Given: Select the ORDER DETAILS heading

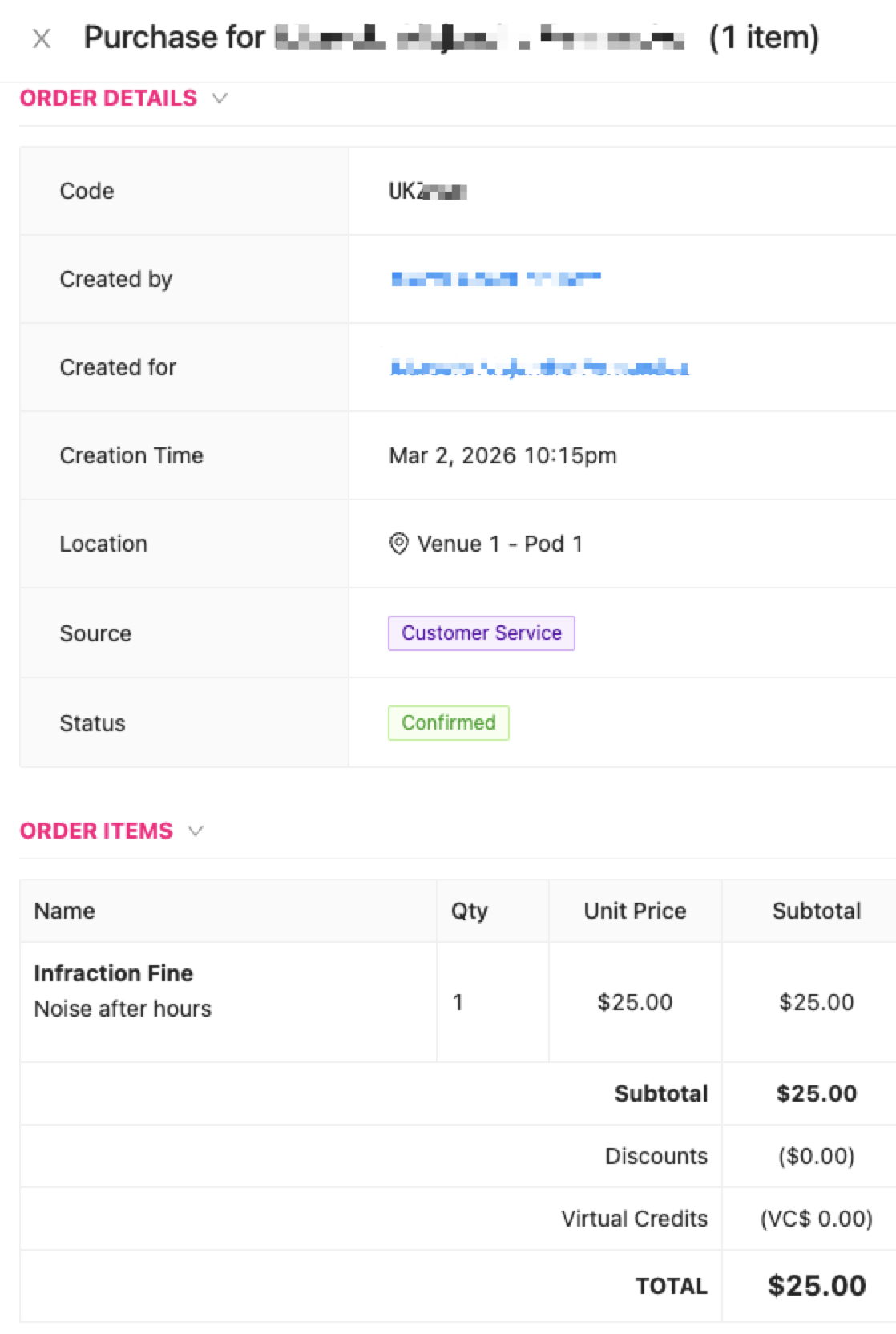Looking at the screenshot, I should click(108, 98).
